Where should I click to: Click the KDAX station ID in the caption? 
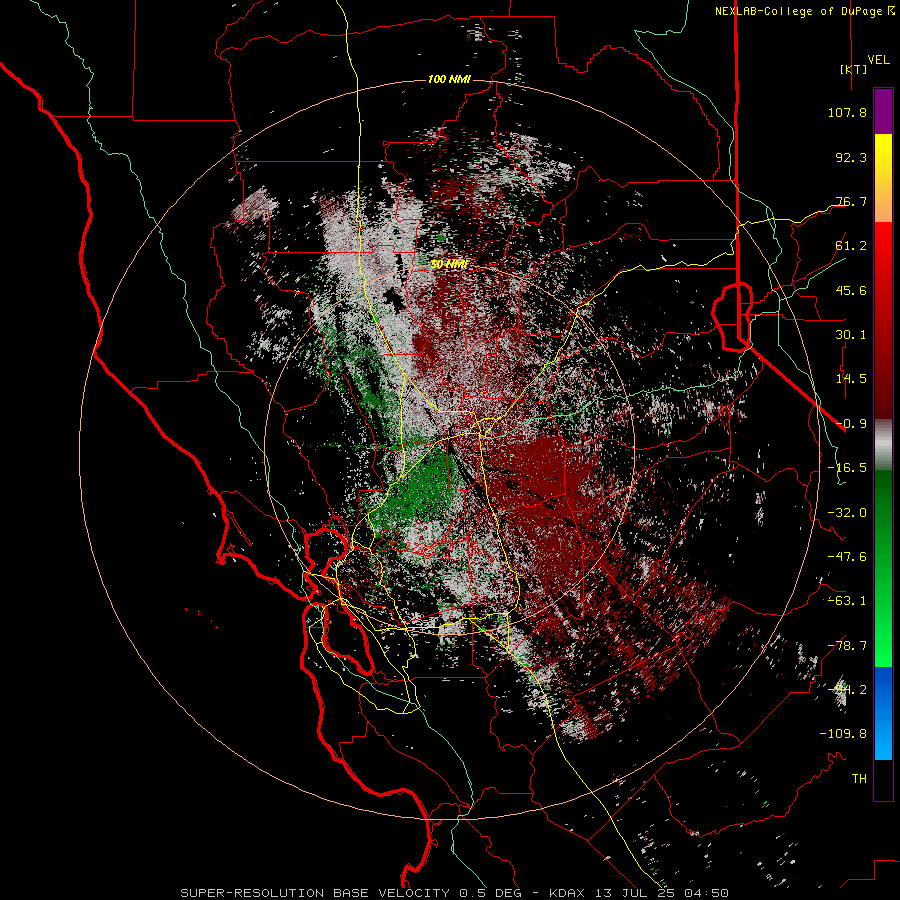tap(567, 893)
